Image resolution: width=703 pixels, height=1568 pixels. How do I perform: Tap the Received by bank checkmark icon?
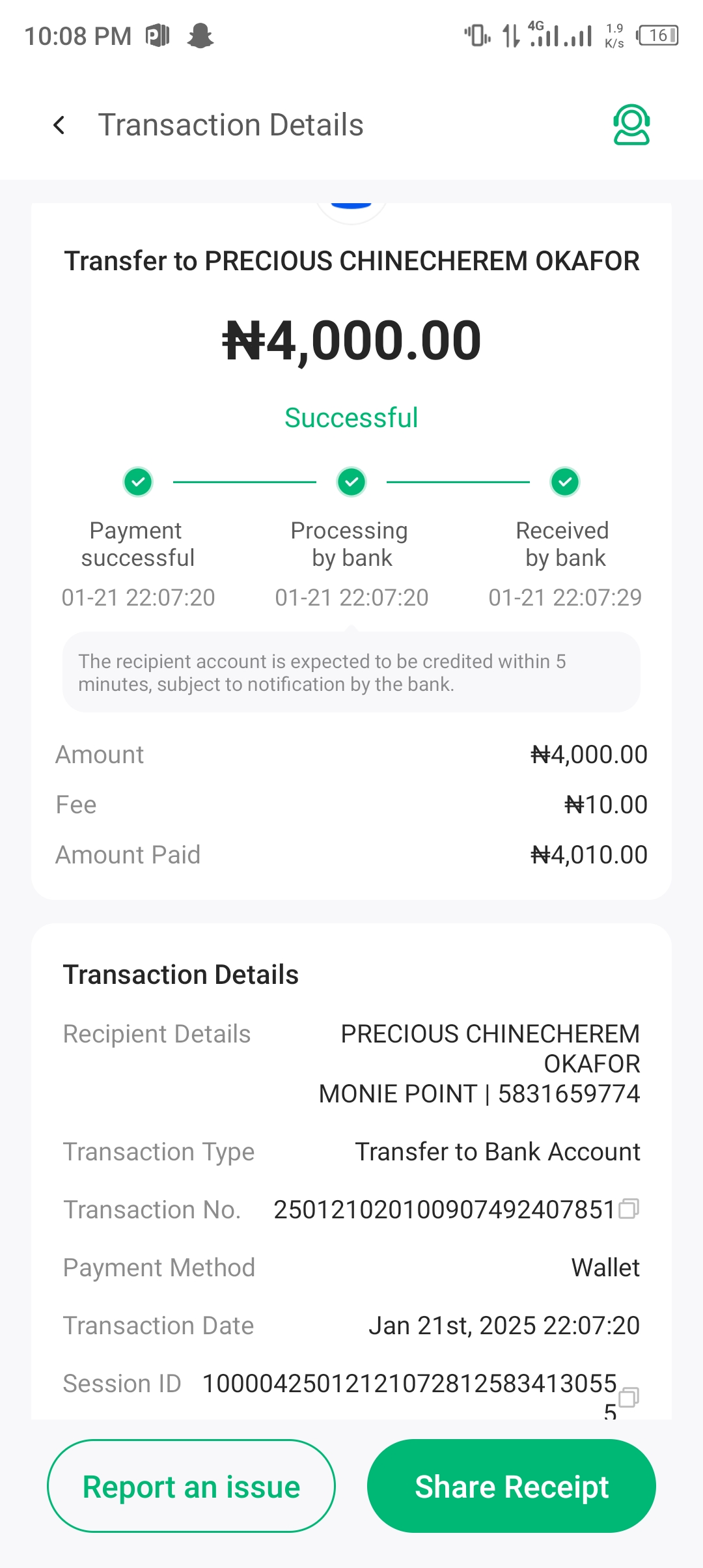point(565,483)
